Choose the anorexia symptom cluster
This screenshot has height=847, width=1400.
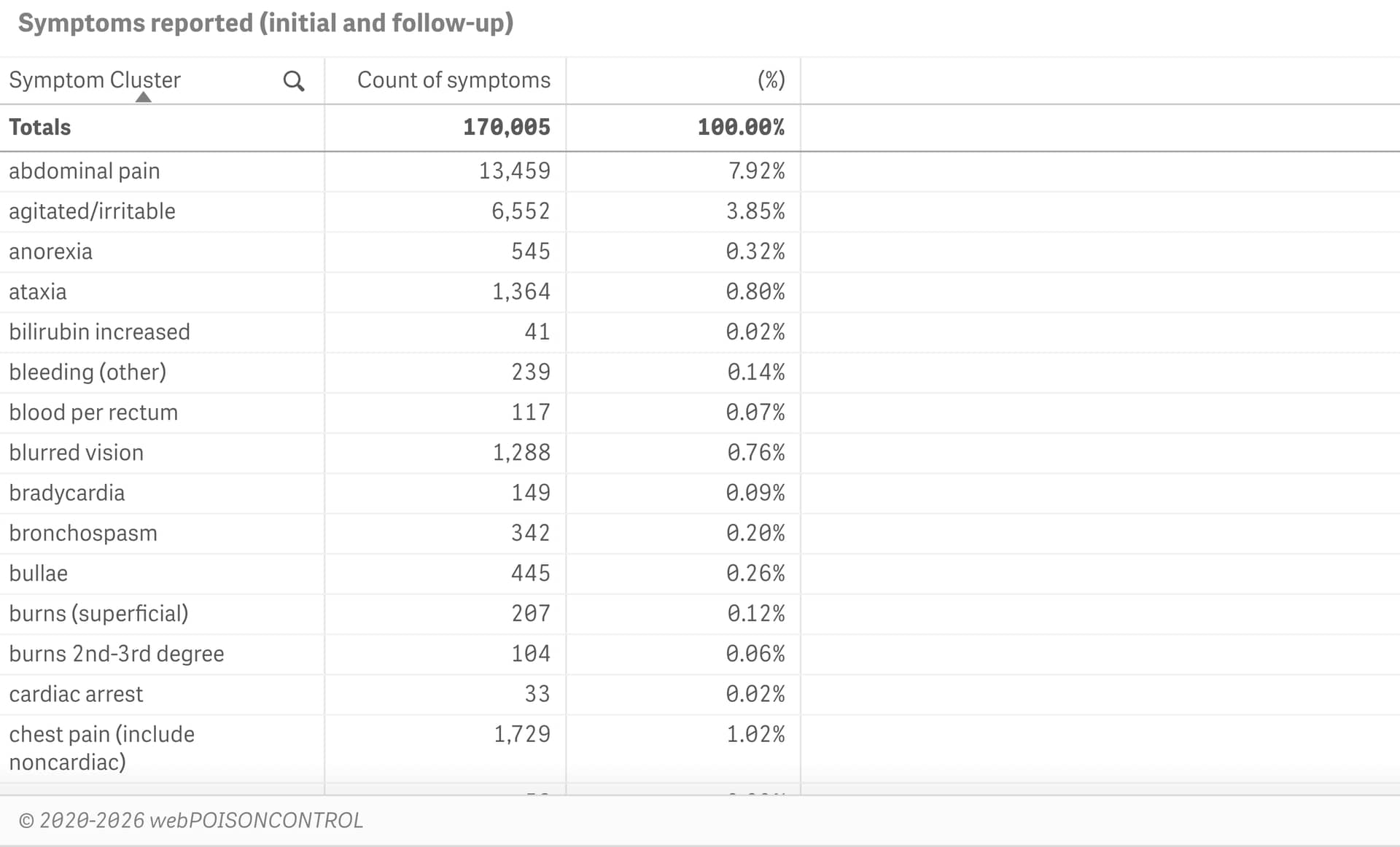pos(51,251)
